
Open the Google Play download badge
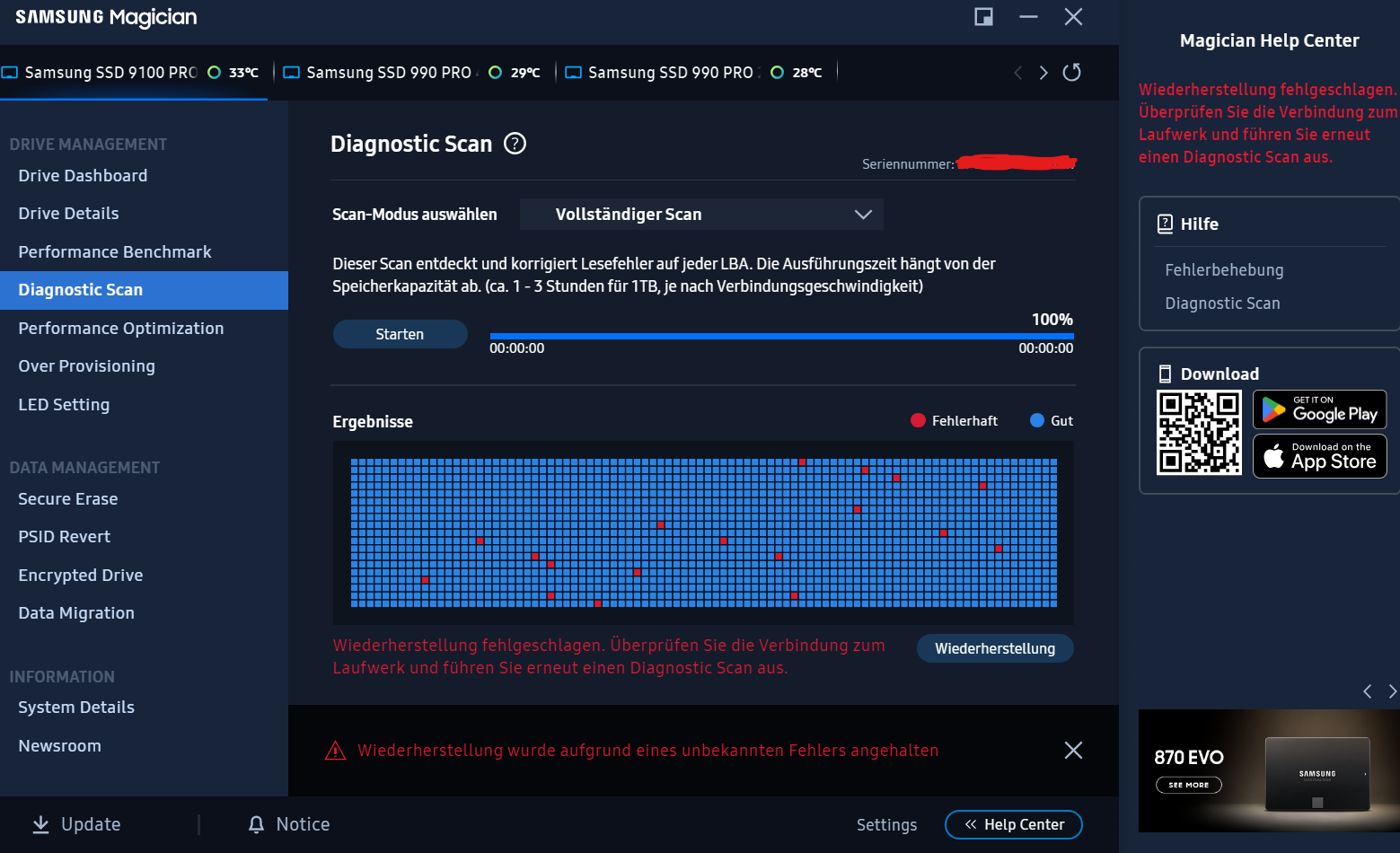click(1320, 409)
